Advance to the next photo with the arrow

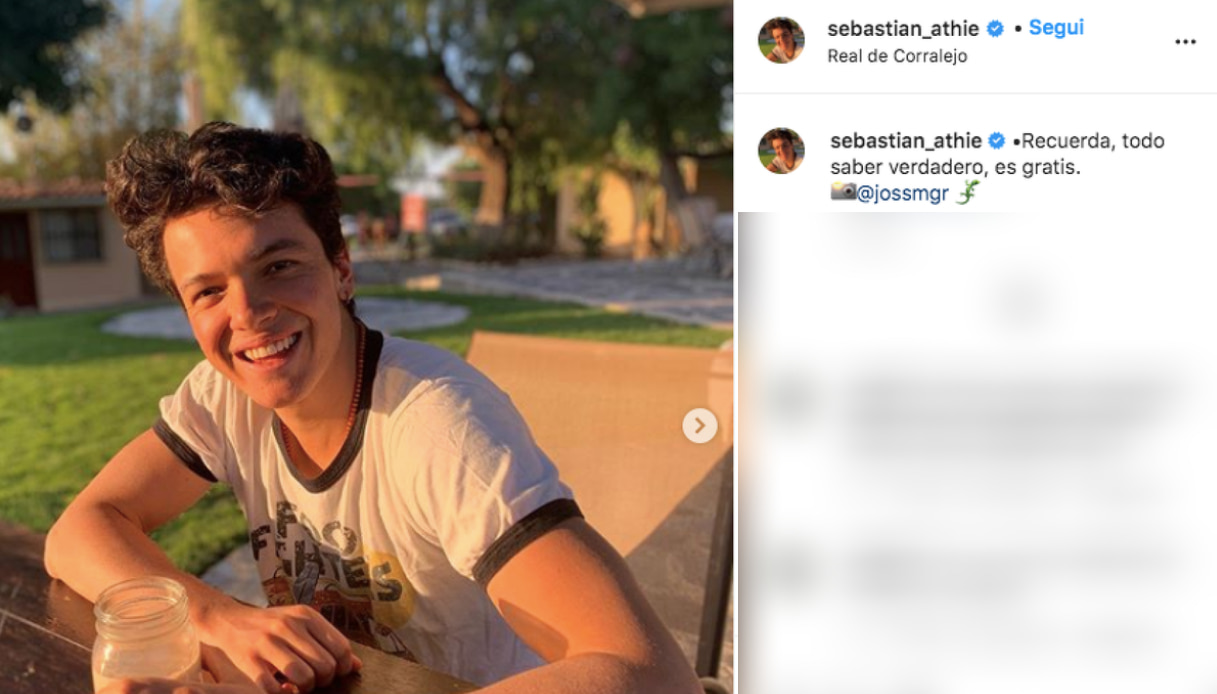point(699,426)
